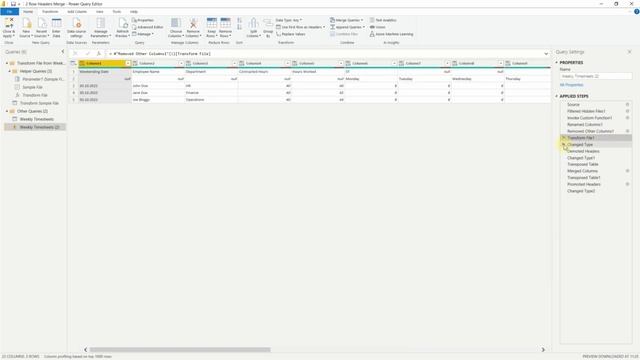Click Azure Machine Learning icon
Viewport: 640px width, 360px height.
click(391, 34)
